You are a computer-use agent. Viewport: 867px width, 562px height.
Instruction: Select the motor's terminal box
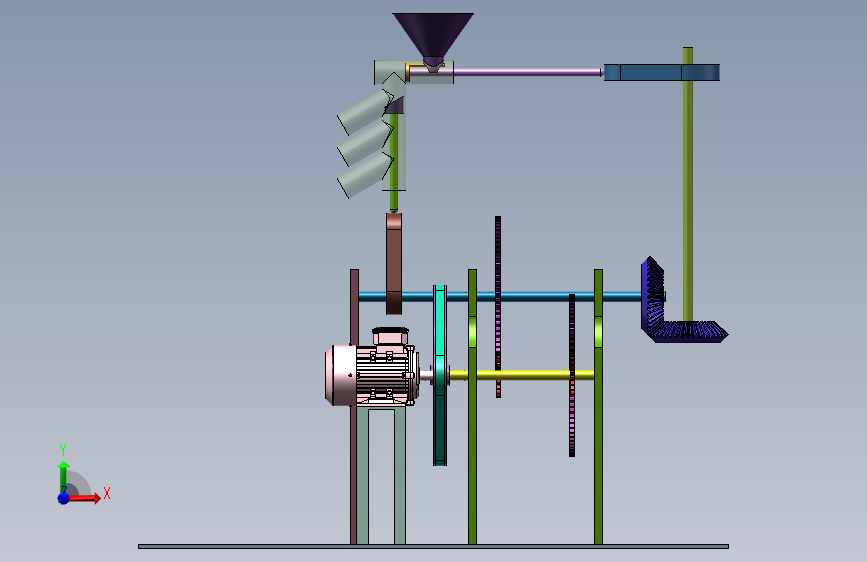[x=390, y=336]
